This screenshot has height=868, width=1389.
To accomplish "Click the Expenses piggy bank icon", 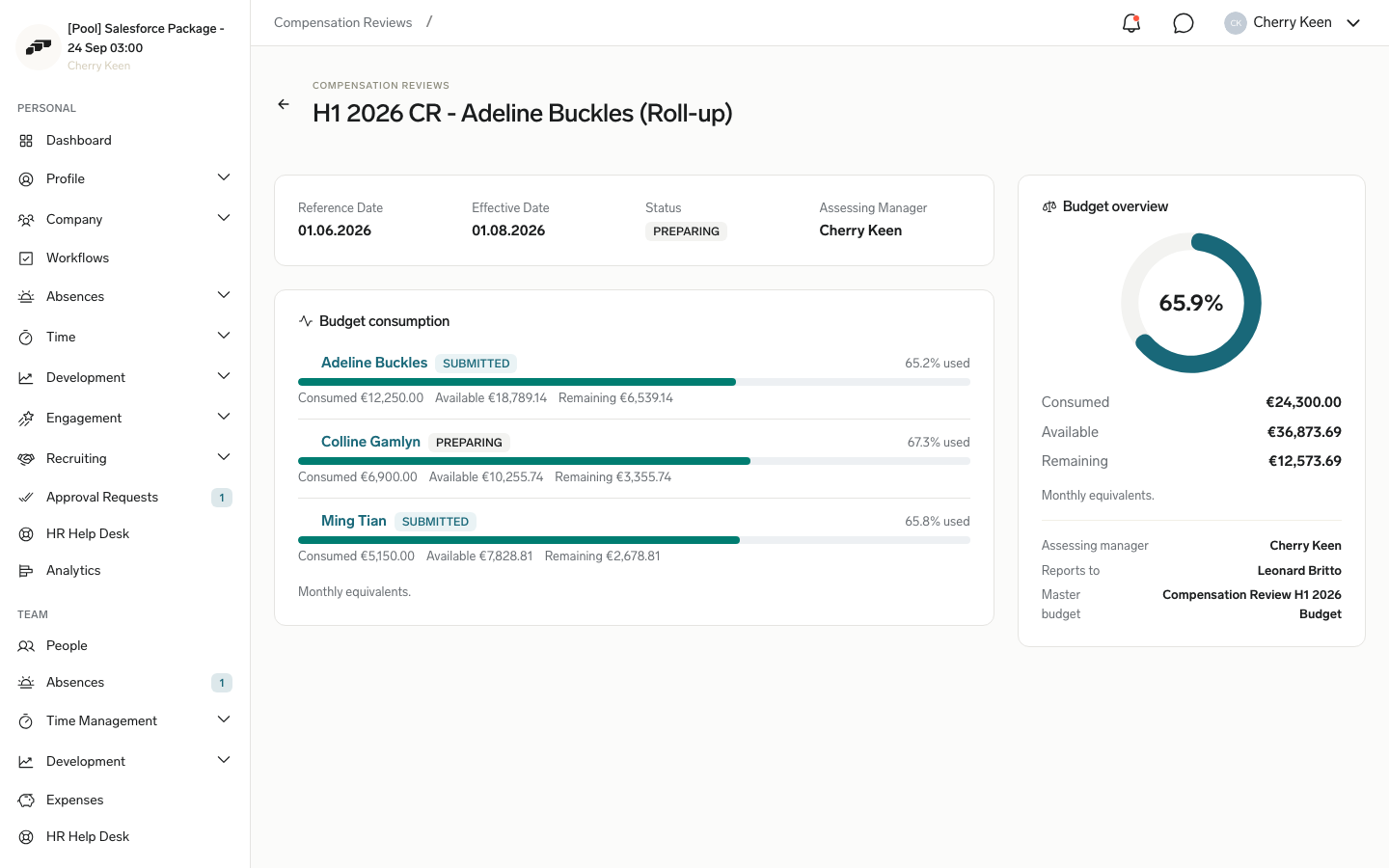I will (x=26, y=800).
